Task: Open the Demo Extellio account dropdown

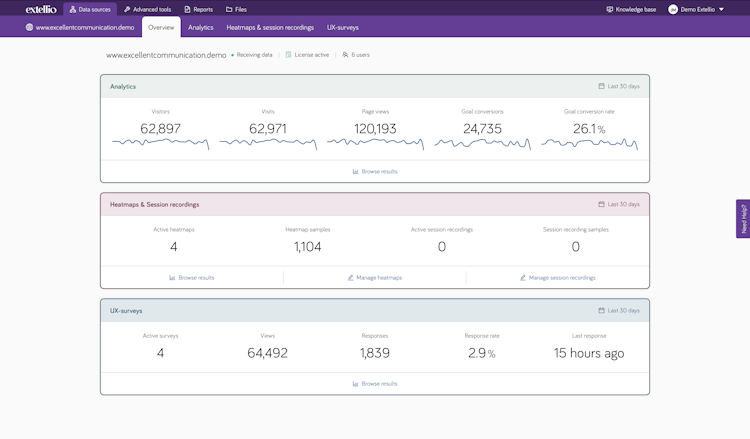Action: 721,9
